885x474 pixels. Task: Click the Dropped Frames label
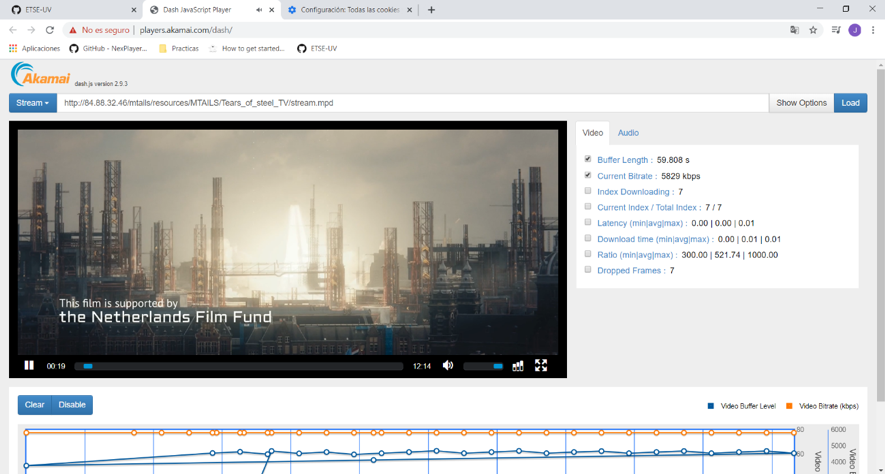point(631,271)
